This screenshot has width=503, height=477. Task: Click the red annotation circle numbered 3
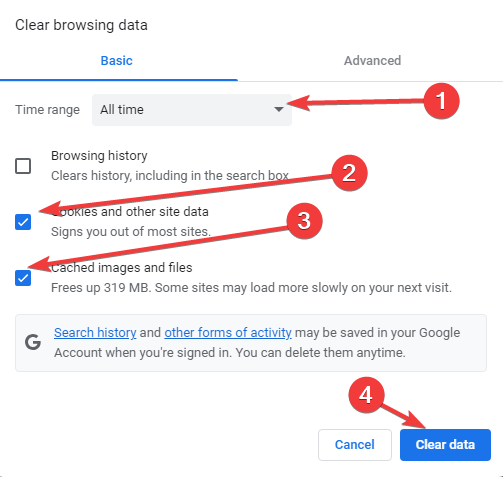pyautogui.click(x=304, y=221)
